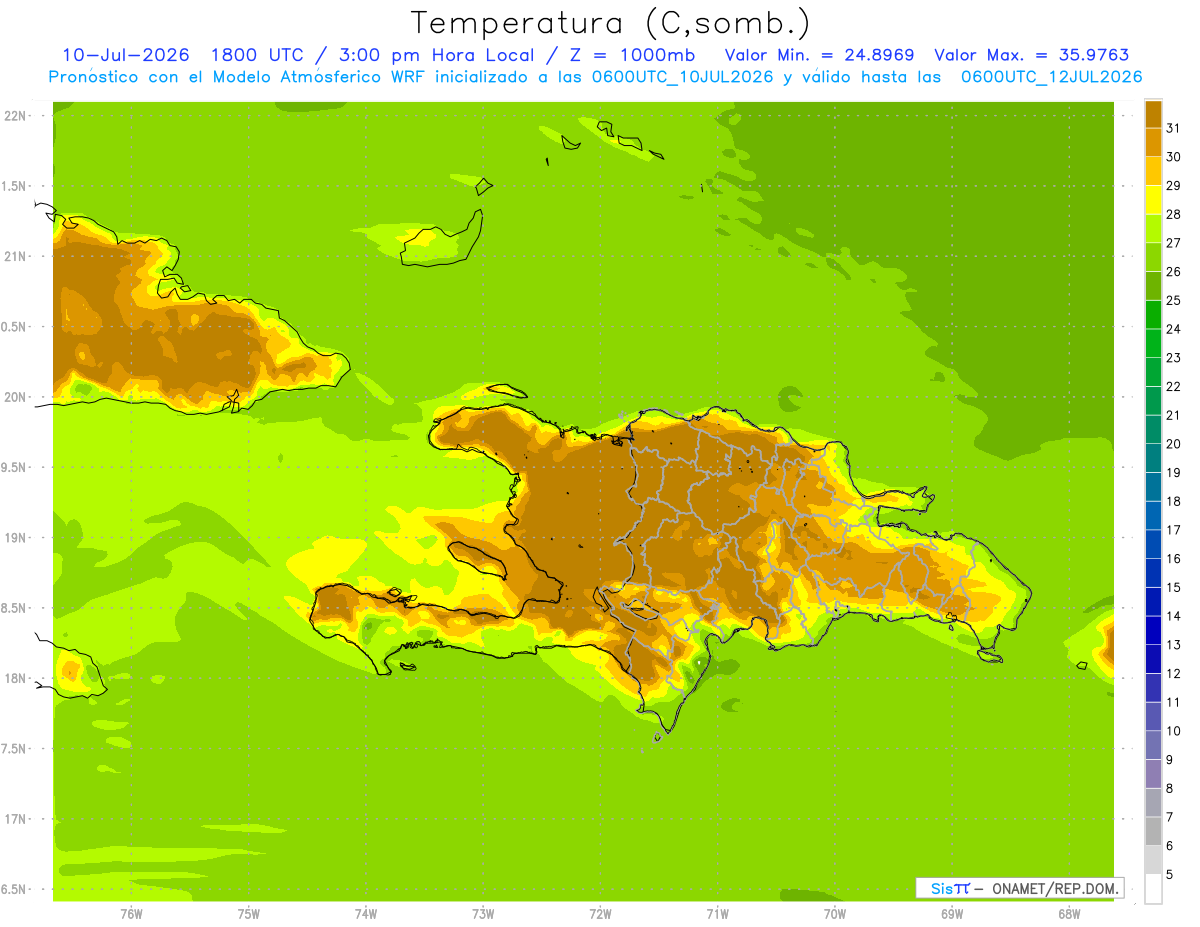Click the 22N latitude label

pyautogui.click(x=15, y=115)
